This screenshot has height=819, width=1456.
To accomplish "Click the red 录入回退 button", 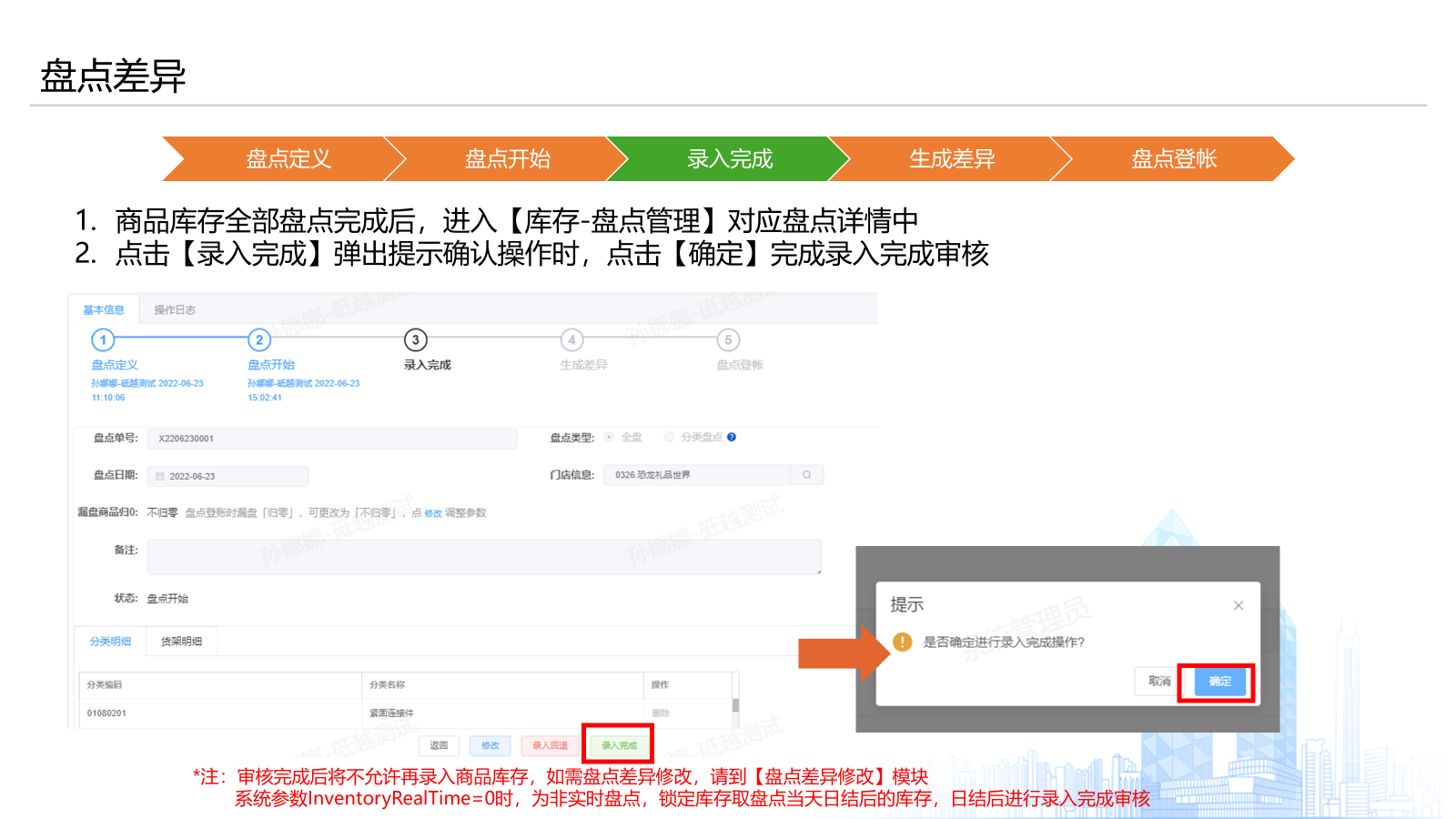I will click(x=551, y=745).
